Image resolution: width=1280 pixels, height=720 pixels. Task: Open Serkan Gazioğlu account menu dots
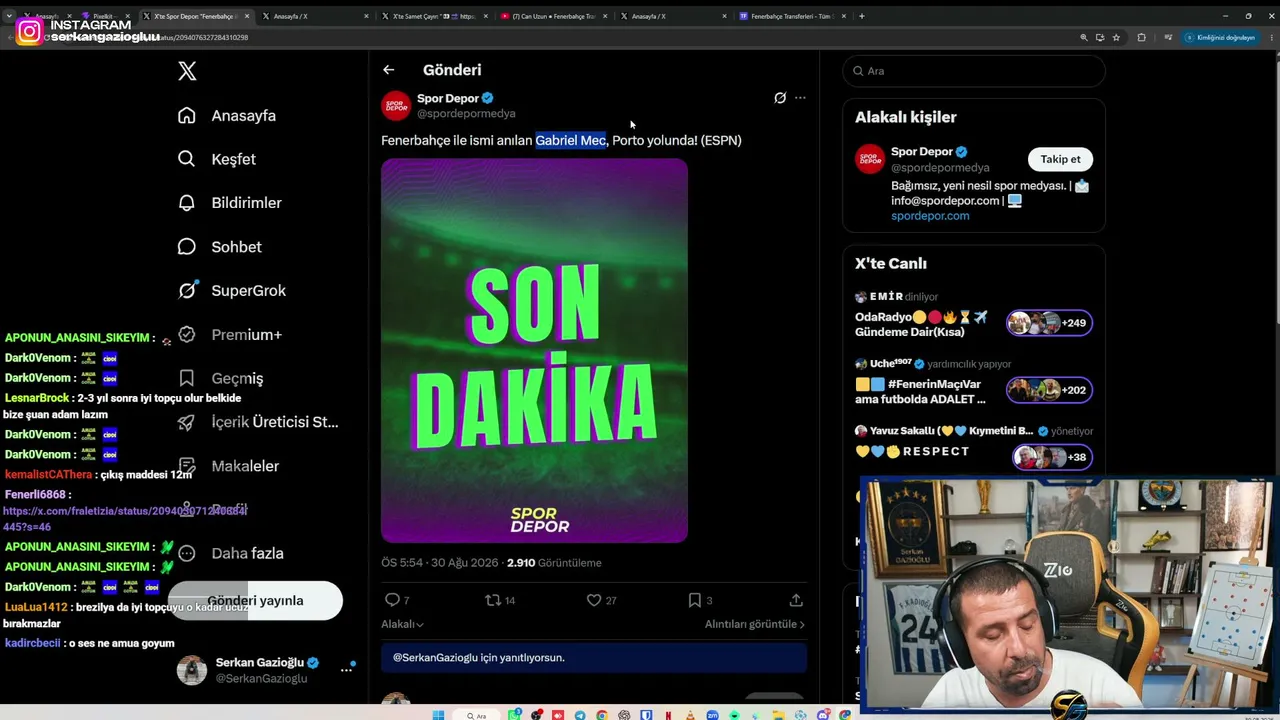(x=347, y=669)
